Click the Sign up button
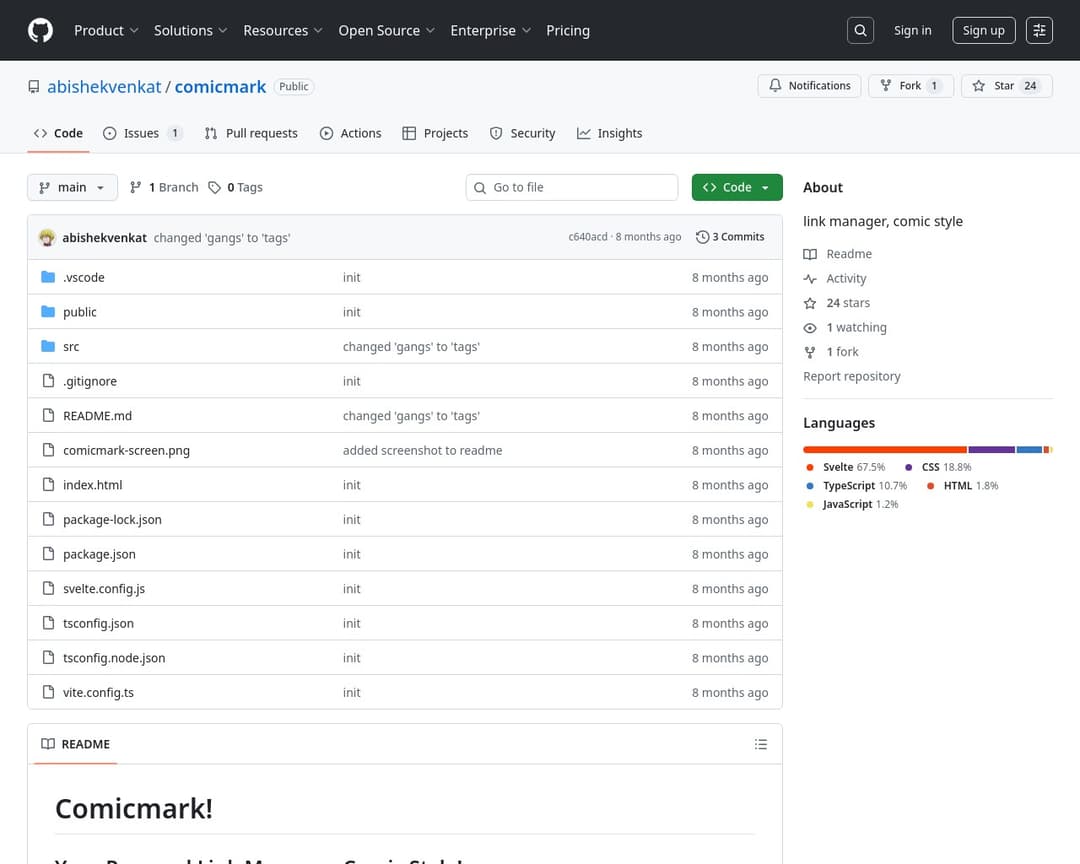Image resolution: width=1080 pixels, height=864 pixels. point(982,31)
